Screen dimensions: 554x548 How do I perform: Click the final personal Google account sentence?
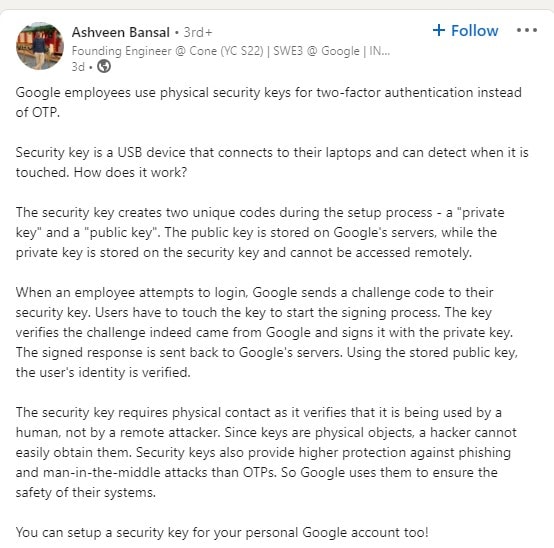(222, 532)
